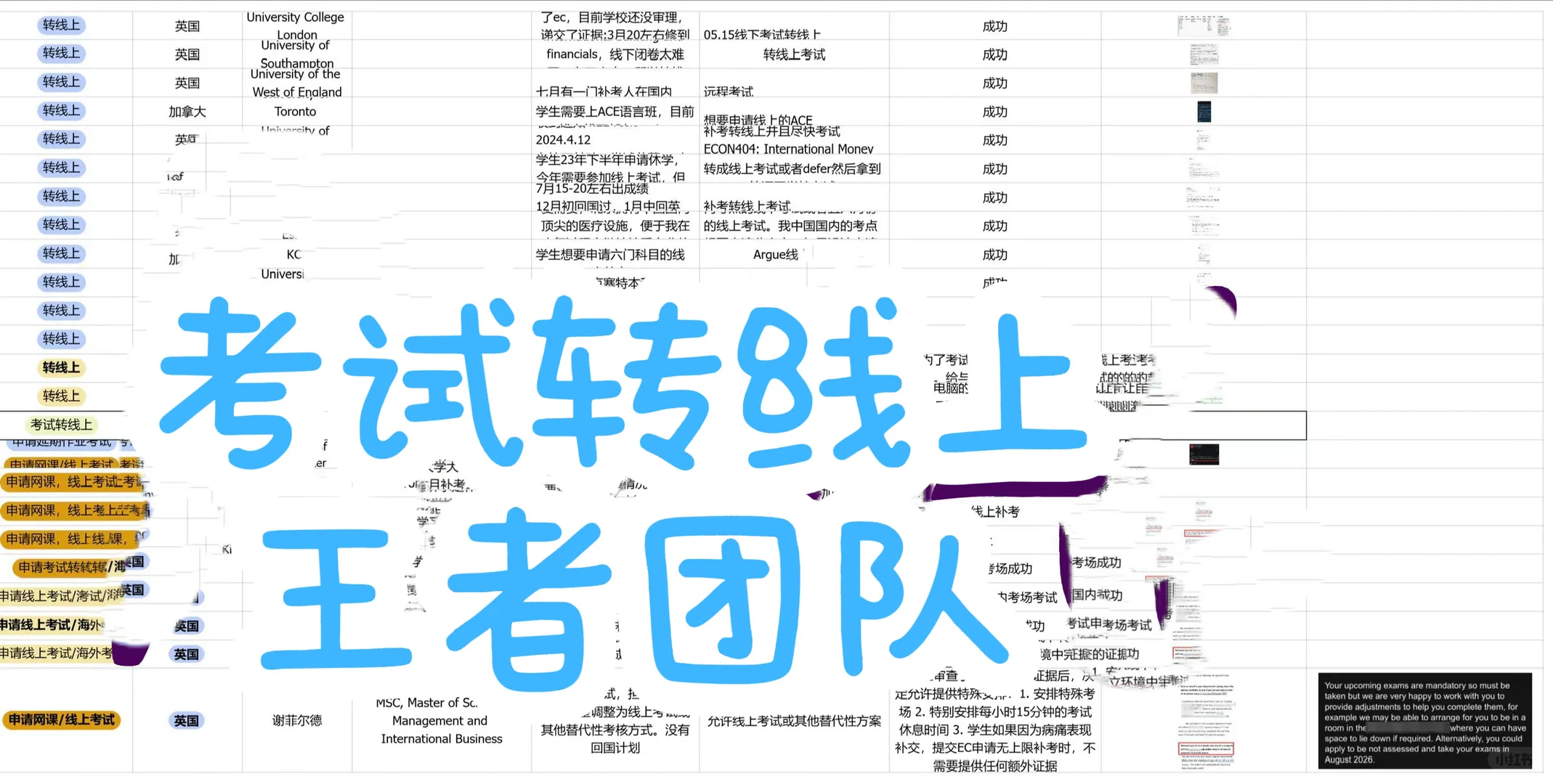
Task: Open the thumbnail in the West of England row
Action: pyautogui.click(x=1204, y=83)
